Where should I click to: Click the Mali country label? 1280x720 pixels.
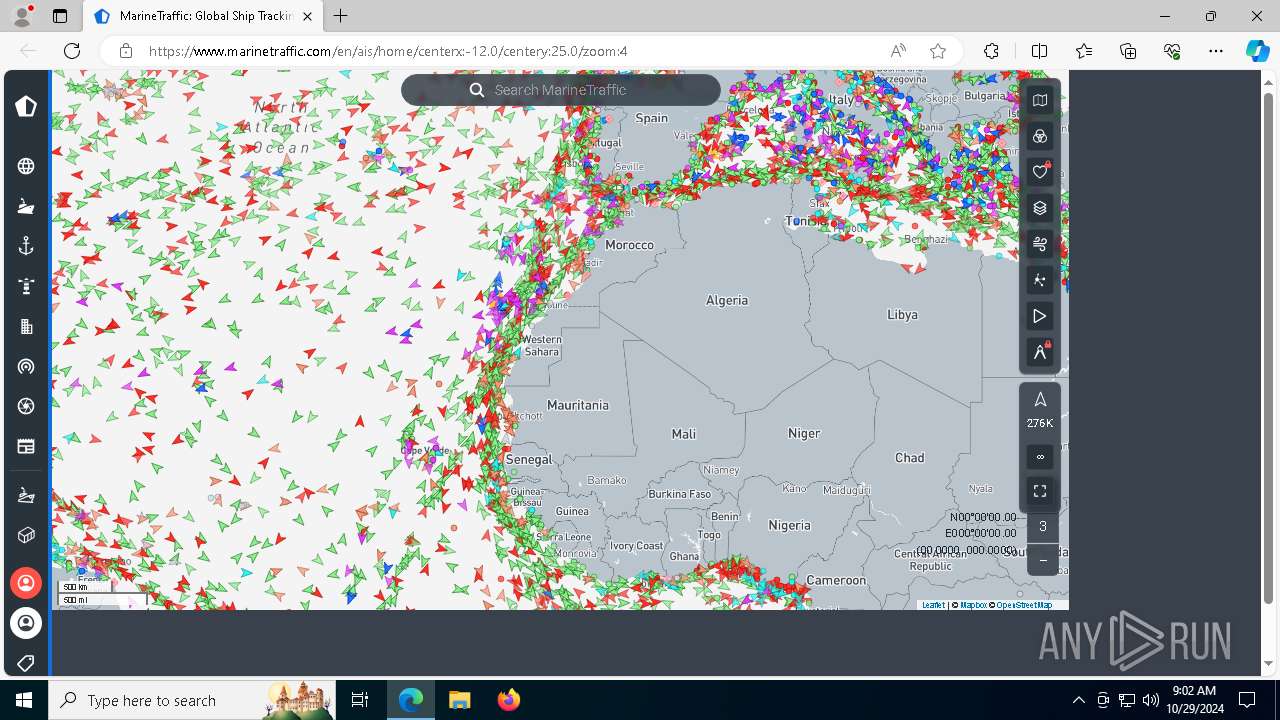684,434
